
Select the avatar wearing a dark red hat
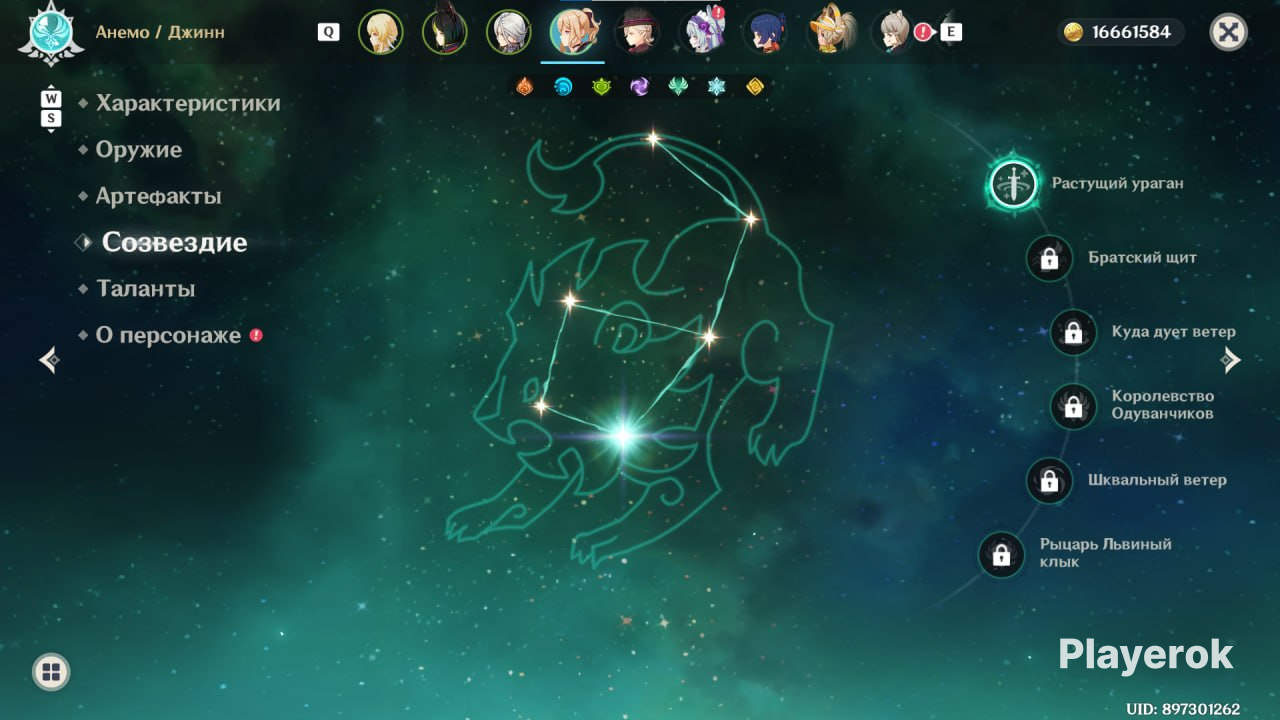[637, 32]
